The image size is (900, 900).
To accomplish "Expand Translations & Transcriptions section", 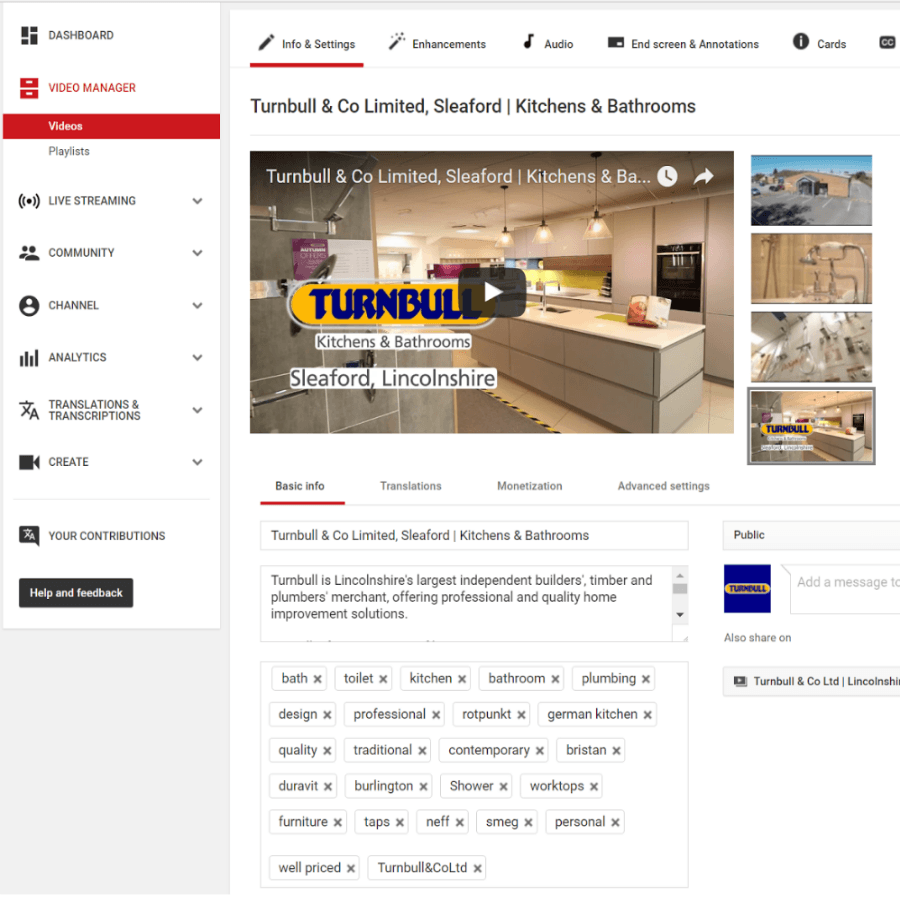I will point(197,410).
